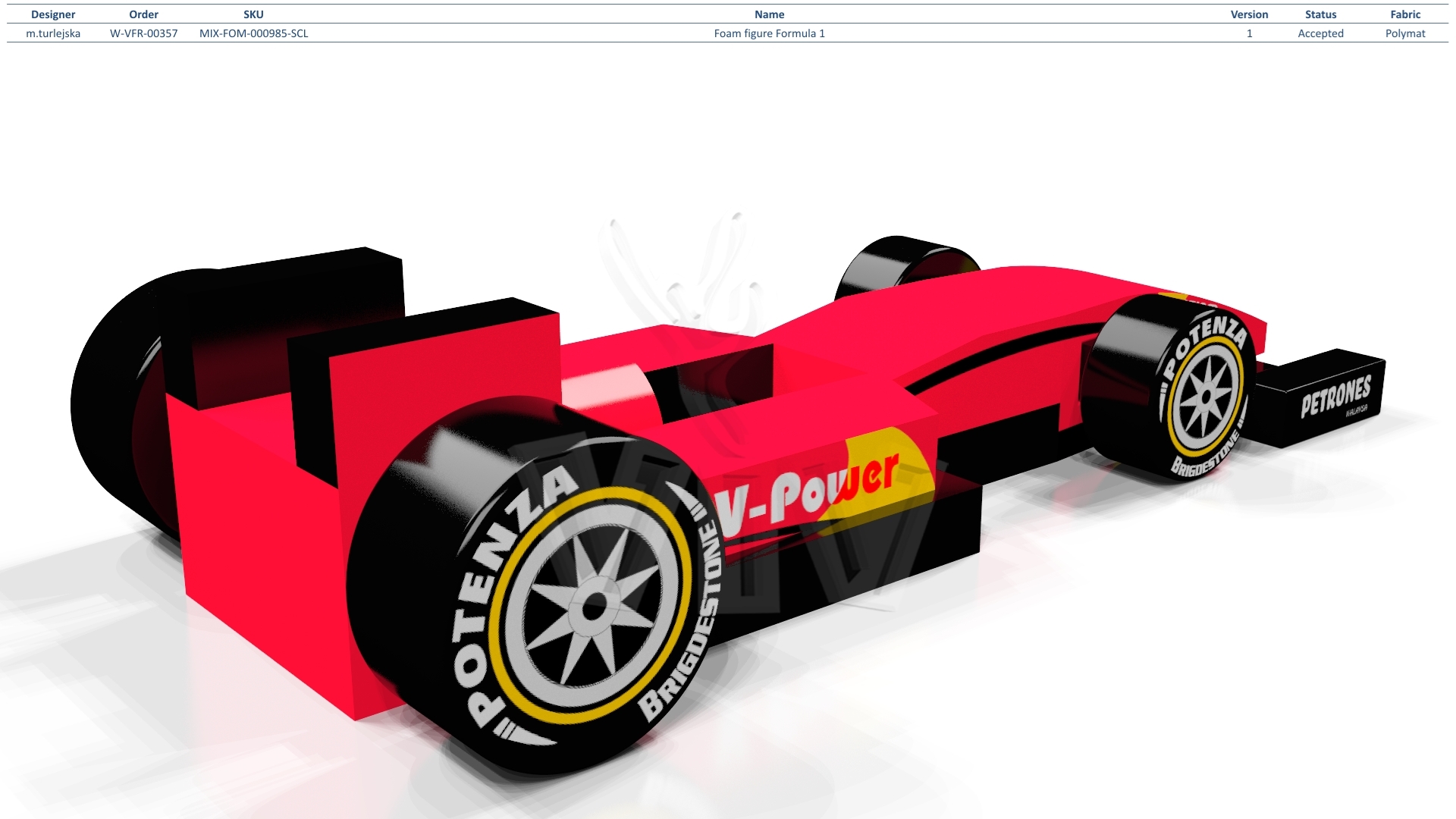
Task: Click the SKU column header
Action: tap(253, 14)
